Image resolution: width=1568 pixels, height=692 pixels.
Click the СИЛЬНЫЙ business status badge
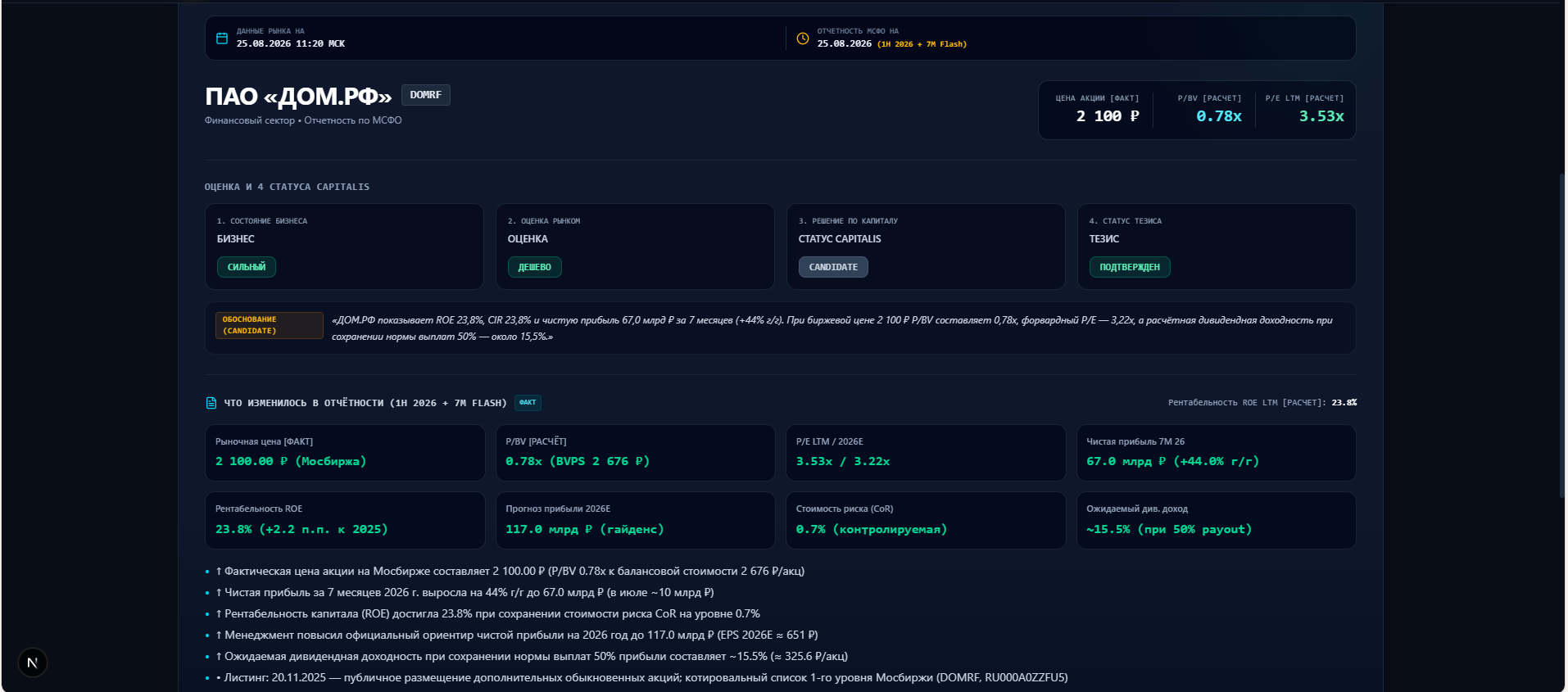(x=247, y=267)
